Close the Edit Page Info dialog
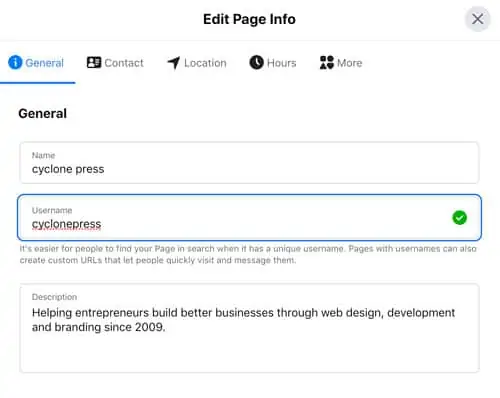The width and height of the screenshot is (500, 398). 478,19
